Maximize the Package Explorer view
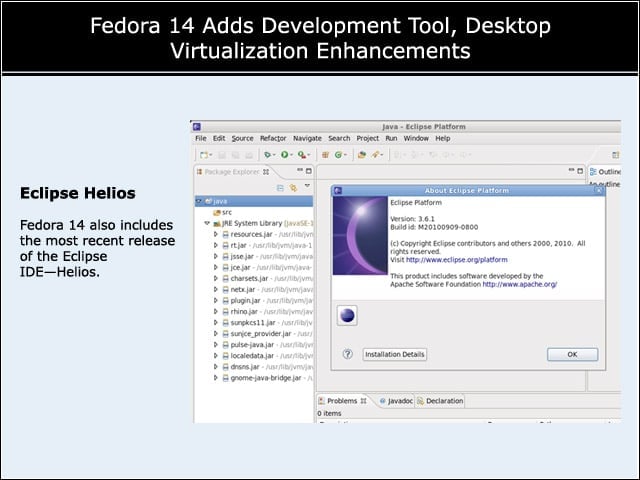The image size is (640, 480). coord(309,171)
